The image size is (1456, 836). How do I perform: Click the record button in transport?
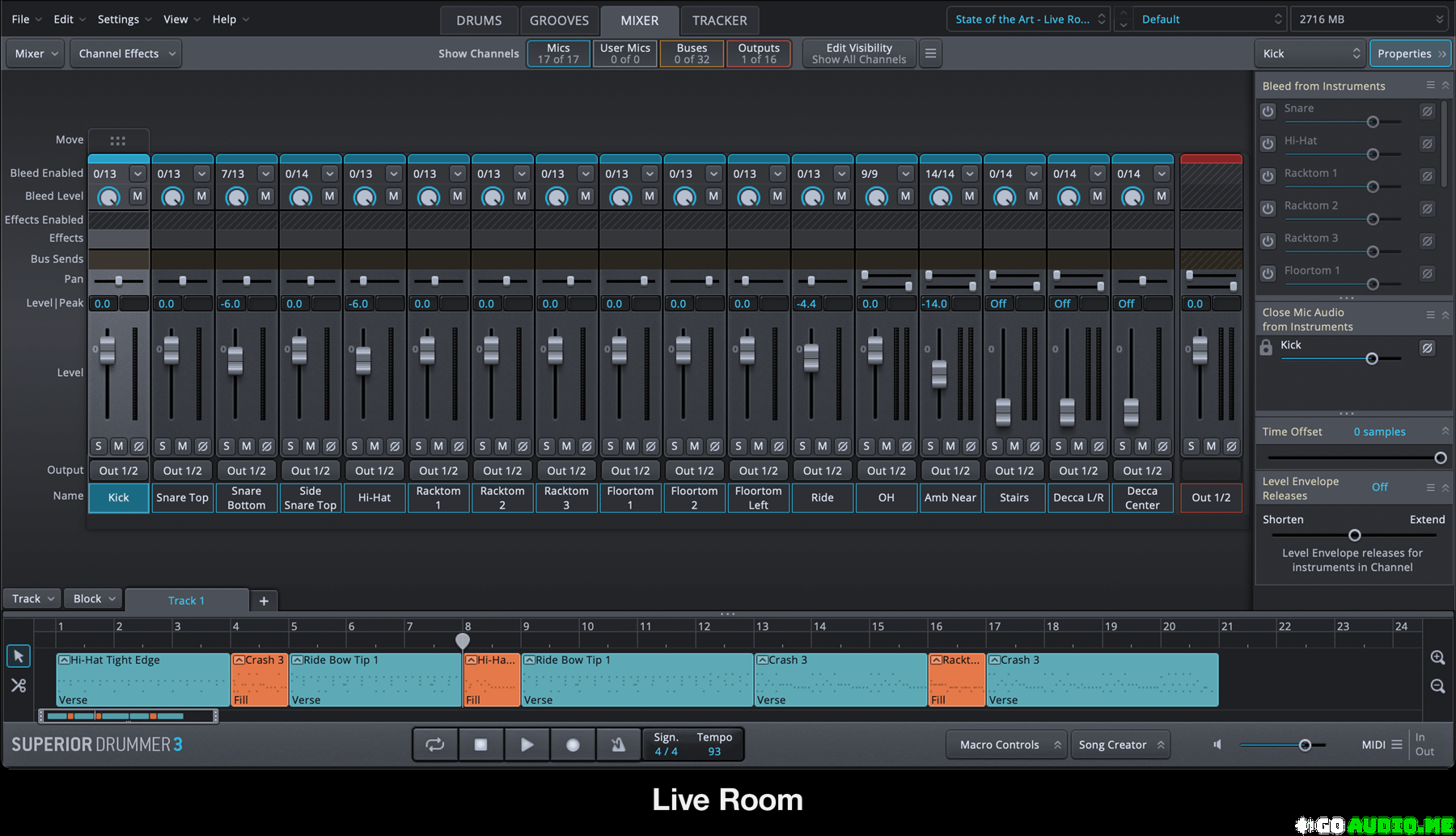tap(573, 745)
